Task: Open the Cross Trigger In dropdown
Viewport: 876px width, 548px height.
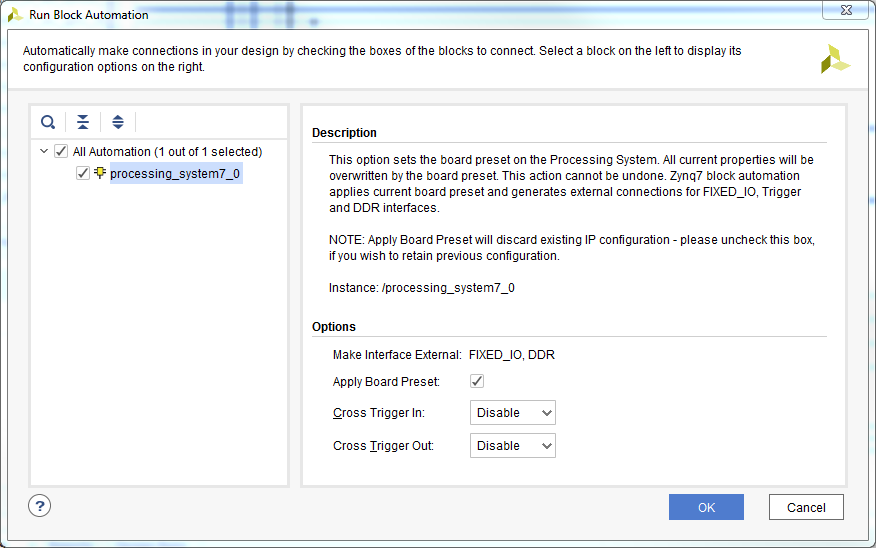Action: click(513, 413)
